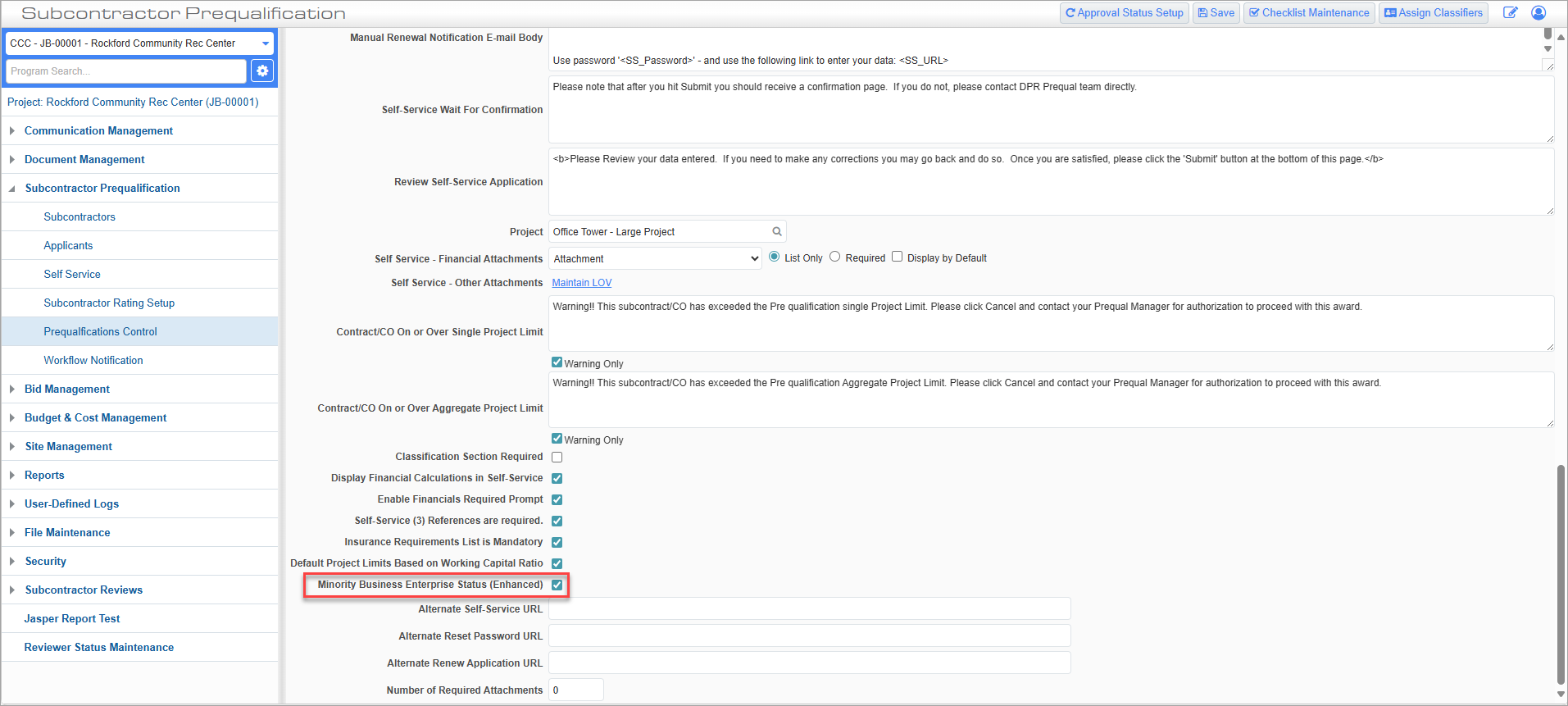Toggle Display by Default checkbox
The width and height of the screenshot is (1568, 706).
click(x=897, y=257)
